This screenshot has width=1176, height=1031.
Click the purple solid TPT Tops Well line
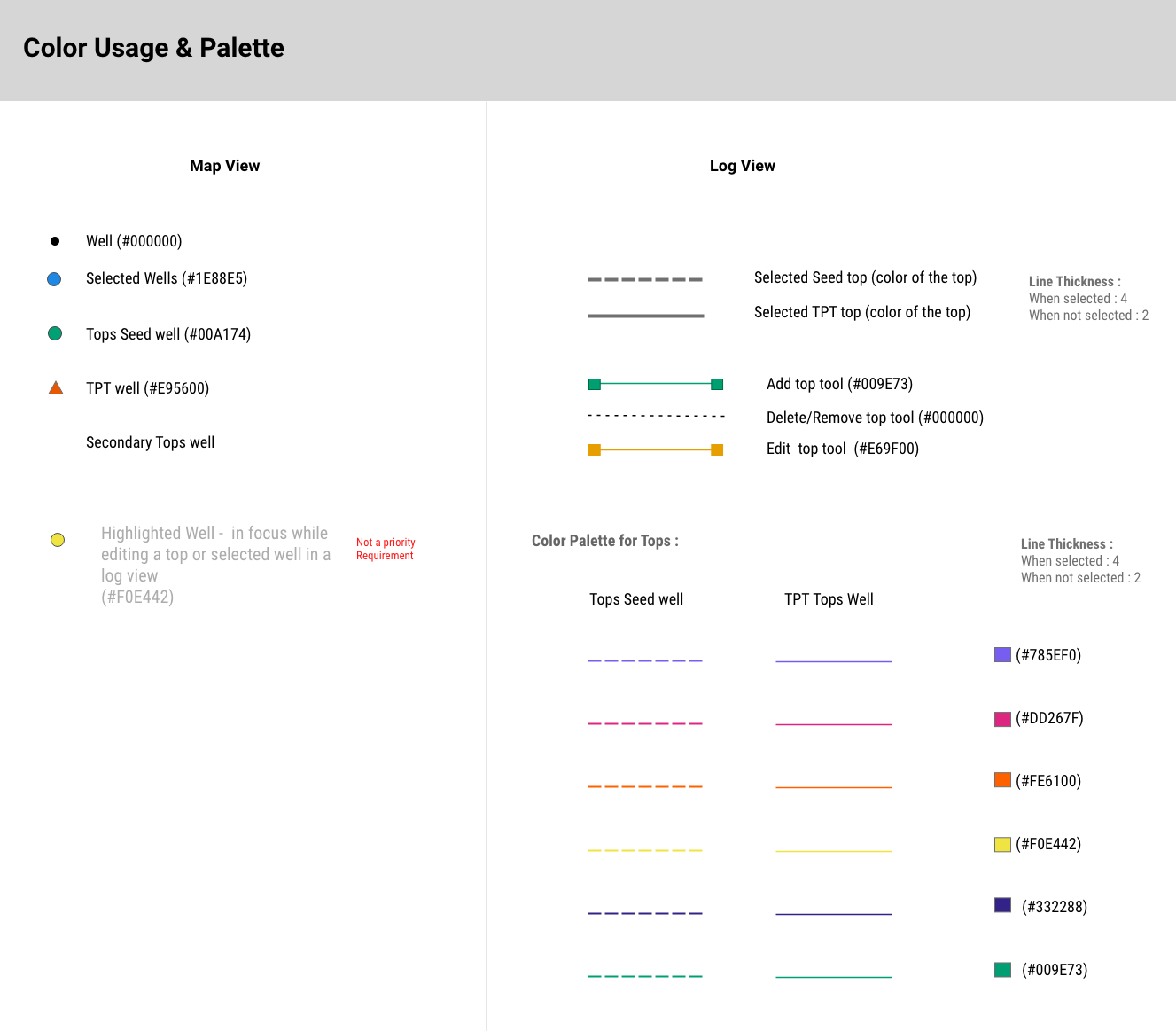[833, 661]
